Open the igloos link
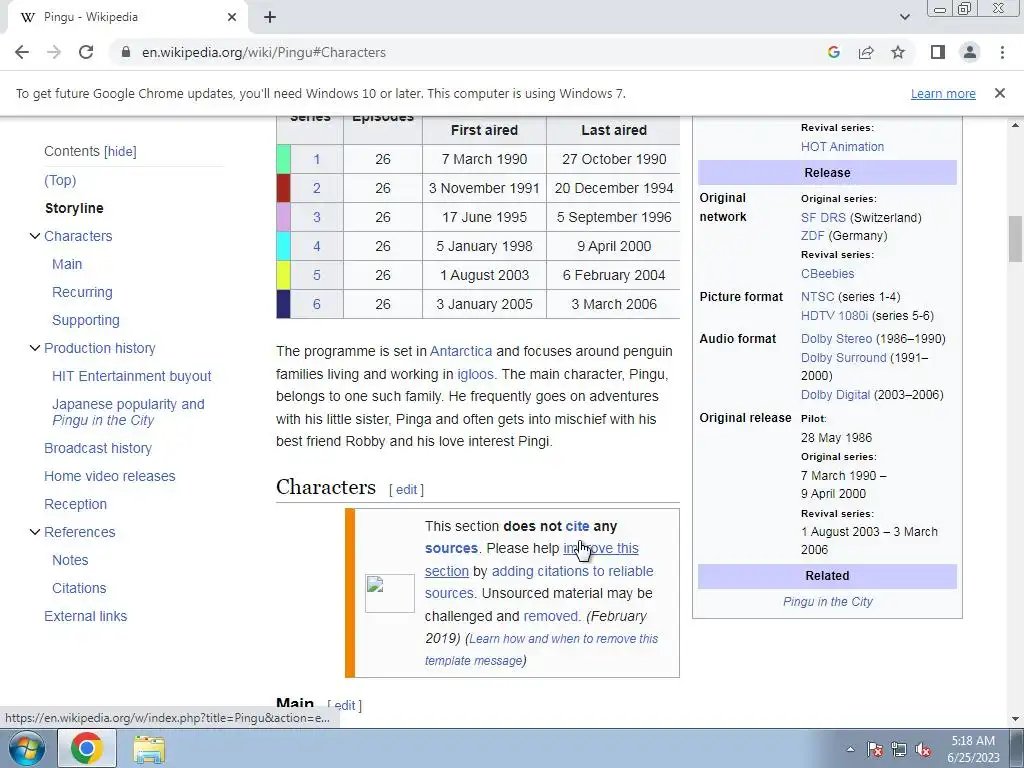Image resolution: width=1024 pixels, height=768 pixels. tap(475, 374)
